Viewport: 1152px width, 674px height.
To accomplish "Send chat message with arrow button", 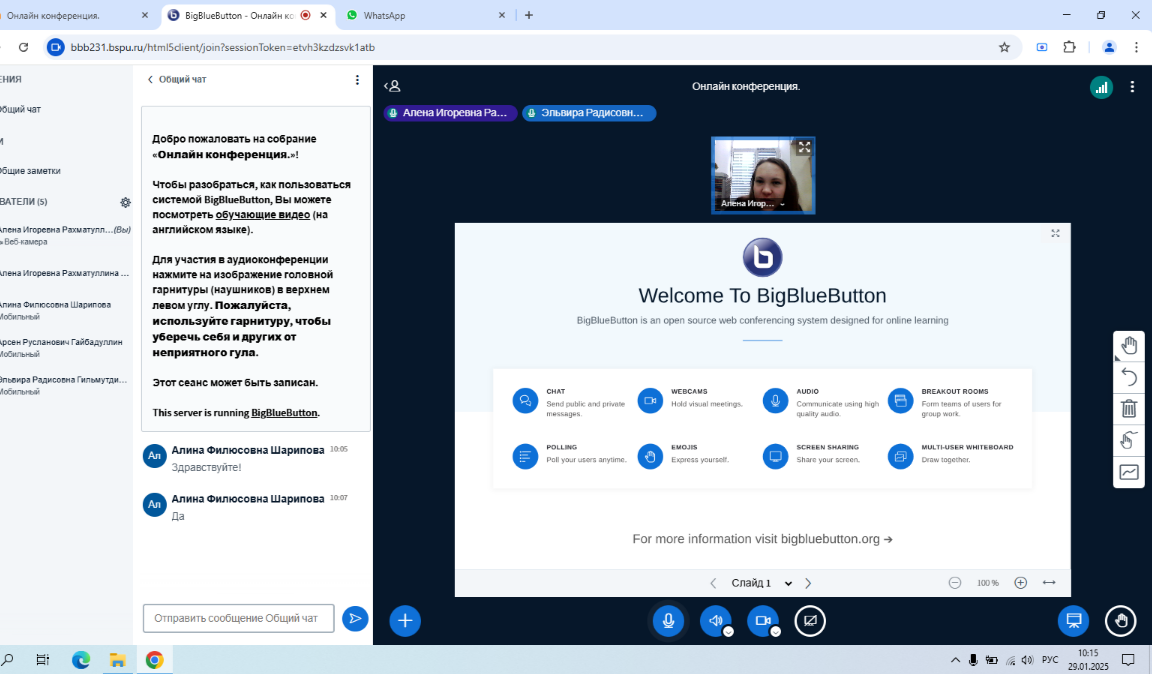I will [x=355, y=619].
